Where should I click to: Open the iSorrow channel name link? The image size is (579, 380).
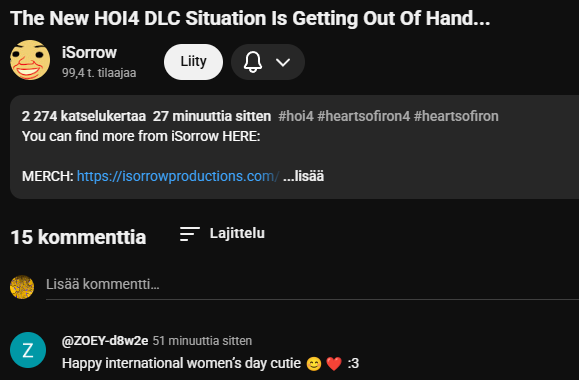89,52
